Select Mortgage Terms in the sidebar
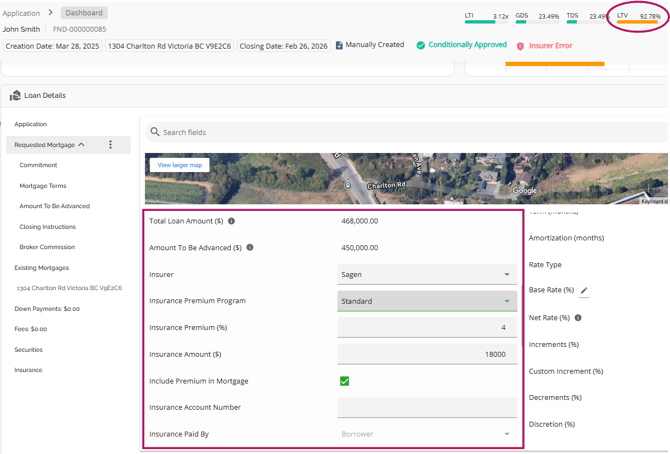The image size is (670, 454). pyautogui.click(x=43, y=186)
